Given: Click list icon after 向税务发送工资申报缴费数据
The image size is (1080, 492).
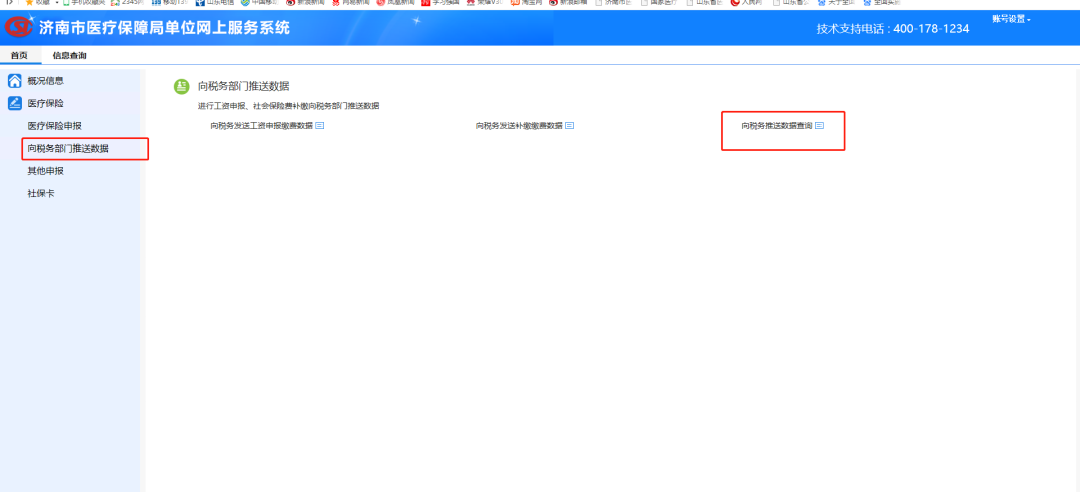Looking at the screenshot, I should 320,125.
